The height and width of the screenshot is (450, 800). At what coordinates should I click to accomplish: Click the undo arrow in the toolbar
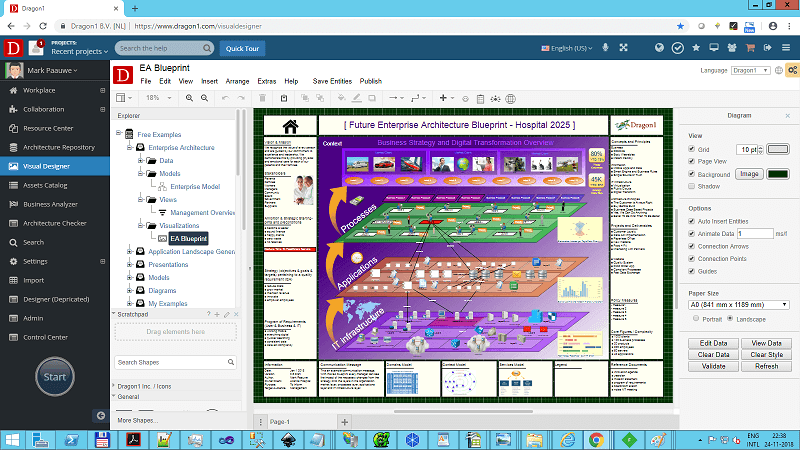pyautogui.click(x=224, y=98)
